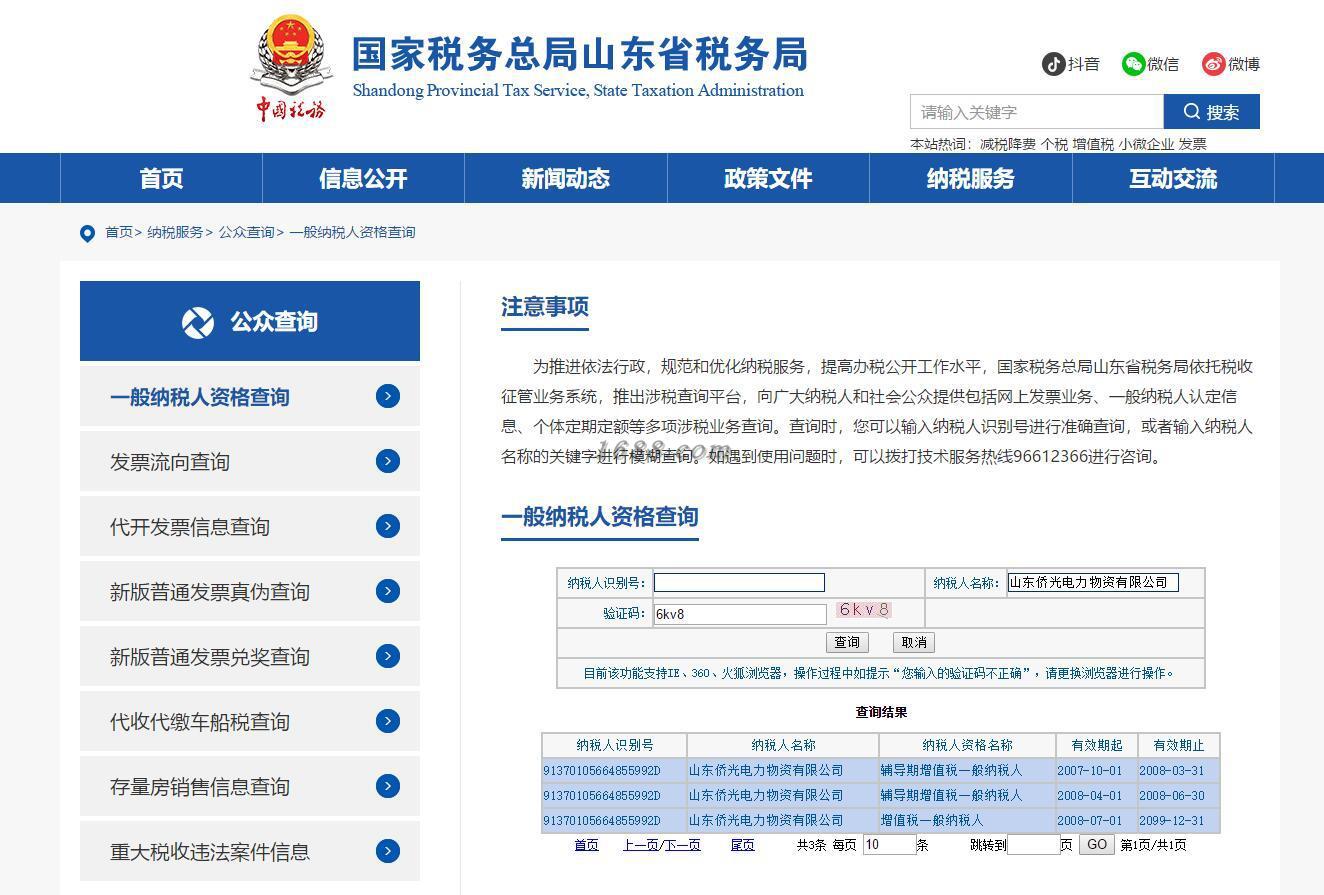Click the 尾页 pagination link
The height and width of the screenshot is (895, 1324).
tap(742, 845)
